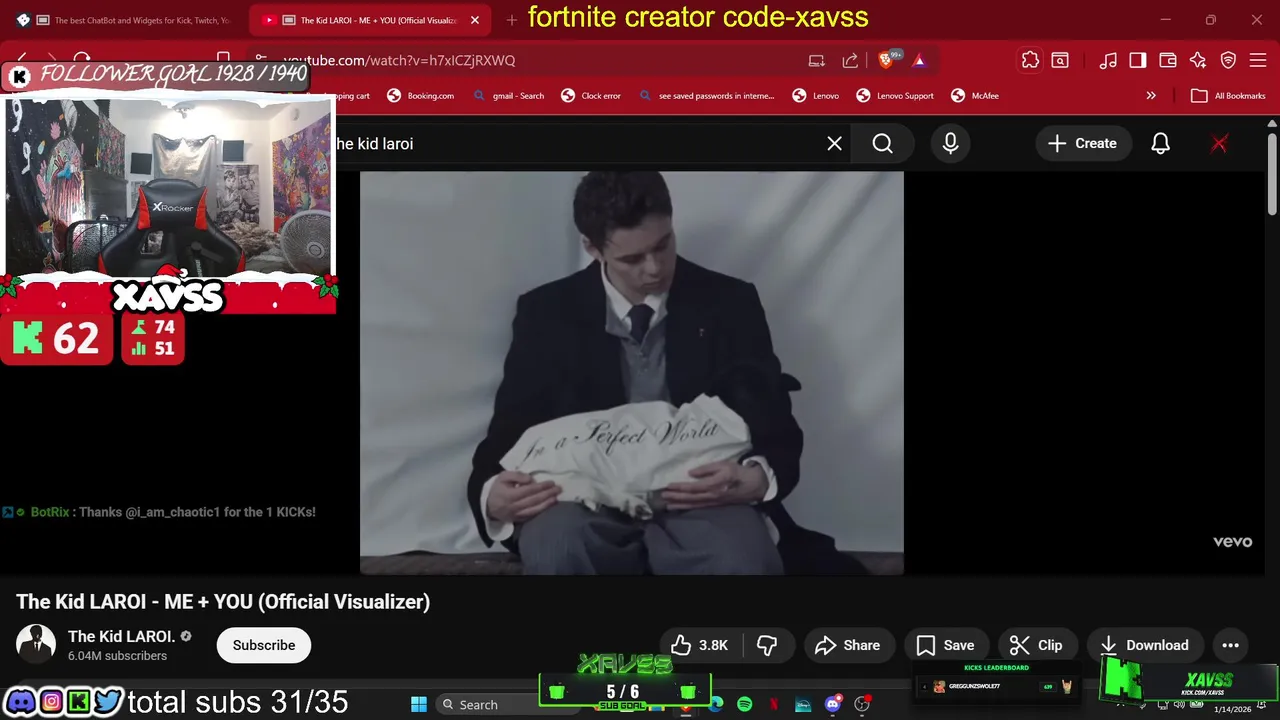1280x720 pixels.
Task: Open the McAfee bookmark
Action: (x=974, y=96)
